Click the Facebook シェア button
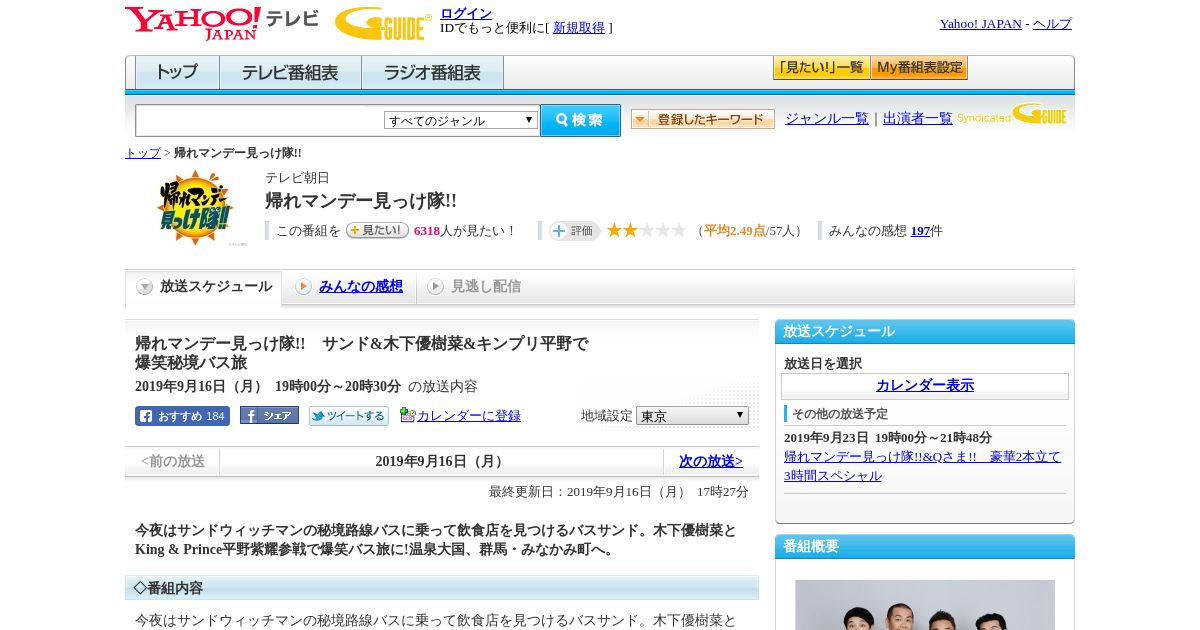The width and height of the screenshot is (1200, 630). pos(269,416)
